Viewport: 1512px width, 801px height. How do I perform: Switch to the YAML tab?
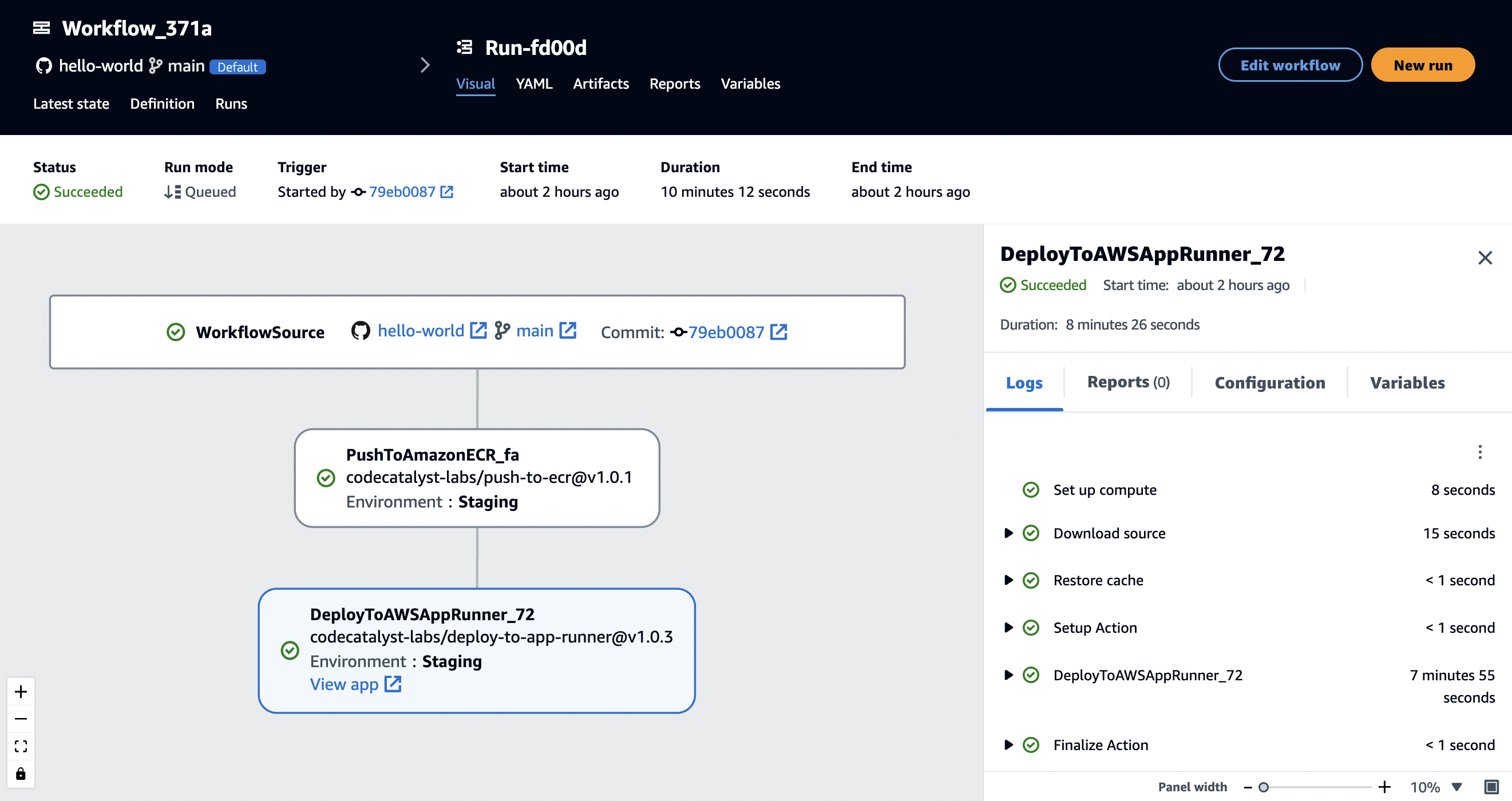[x=533, y=84]
